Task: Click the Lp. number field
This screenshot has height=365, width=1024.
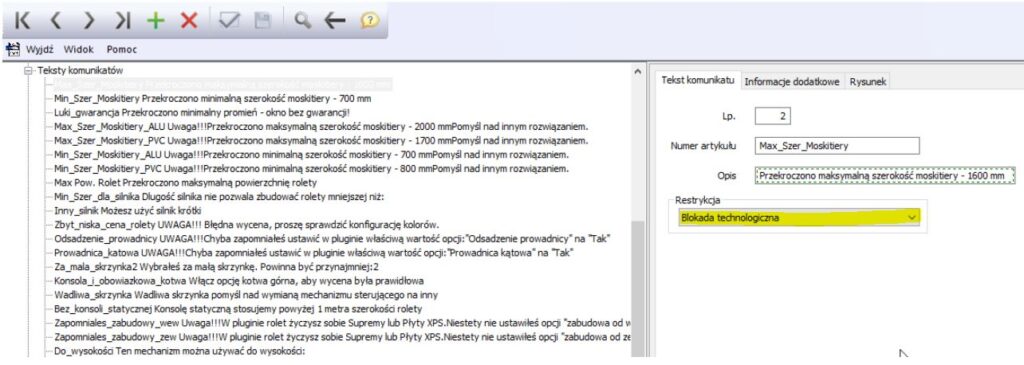Action: (773, 116)
